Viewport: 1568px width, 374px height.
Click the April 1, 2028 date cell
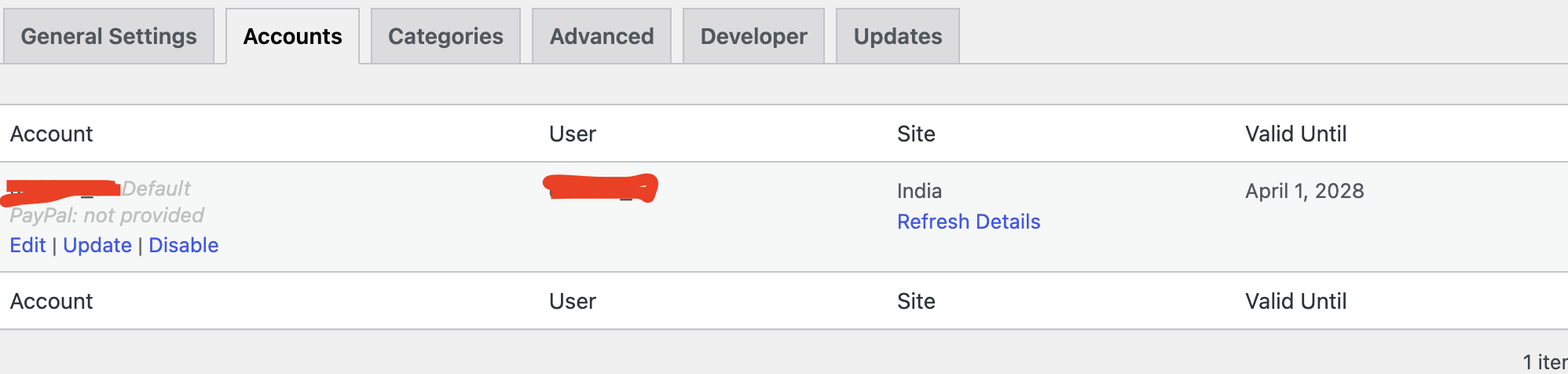pyautogui.click(x=1305, y=191)
